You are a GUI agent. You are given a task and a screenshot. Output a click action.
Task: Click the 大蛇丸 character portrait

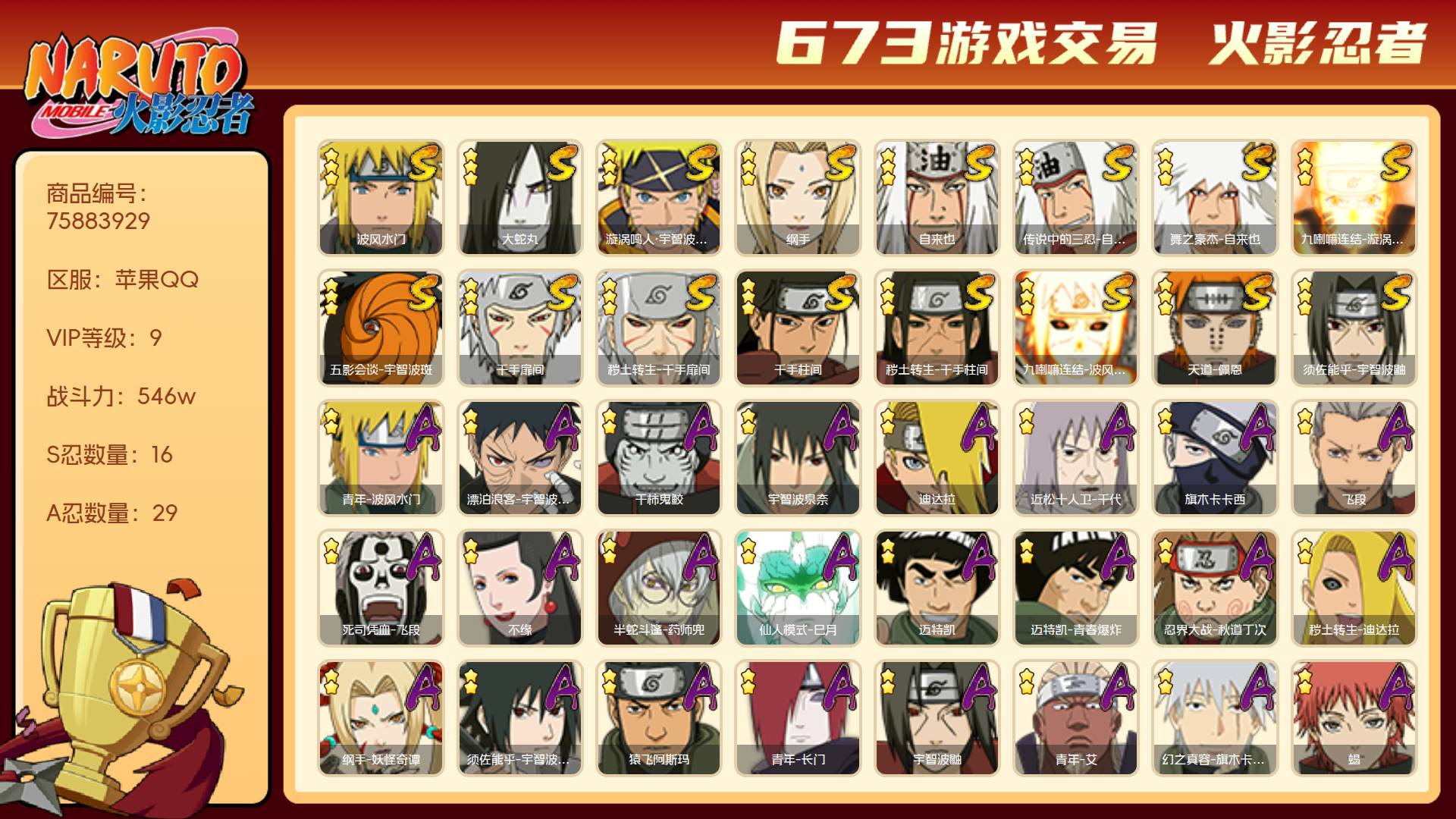coord(519,197)
